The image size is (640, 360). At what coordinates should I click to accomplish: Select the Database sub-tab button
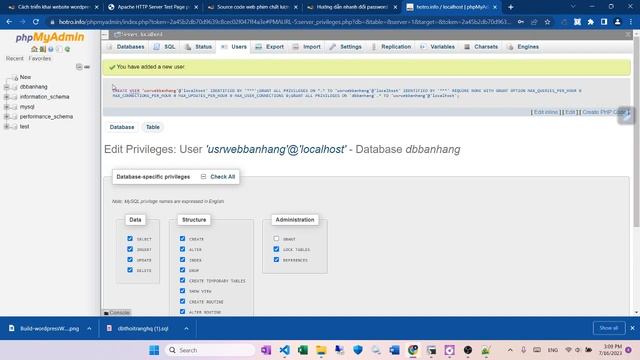[122, 127]
